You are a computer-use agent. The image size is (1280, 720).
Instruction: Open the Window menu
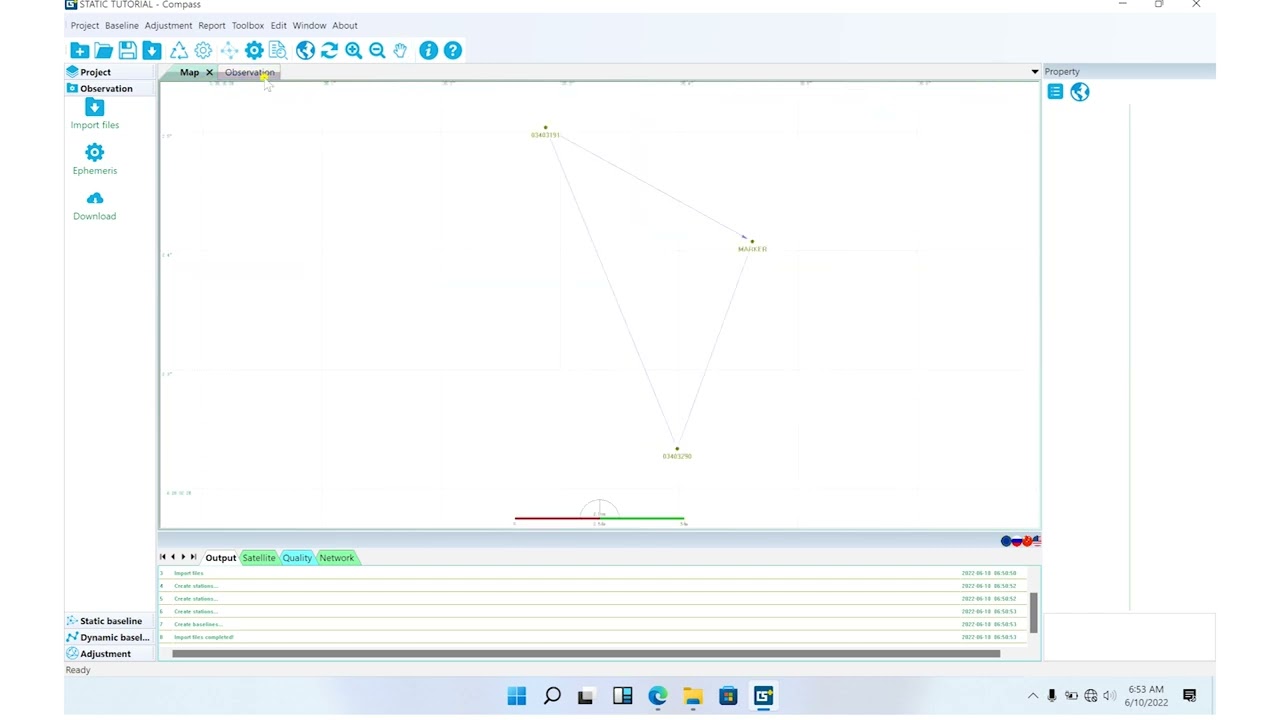click(x=309, y=25)
